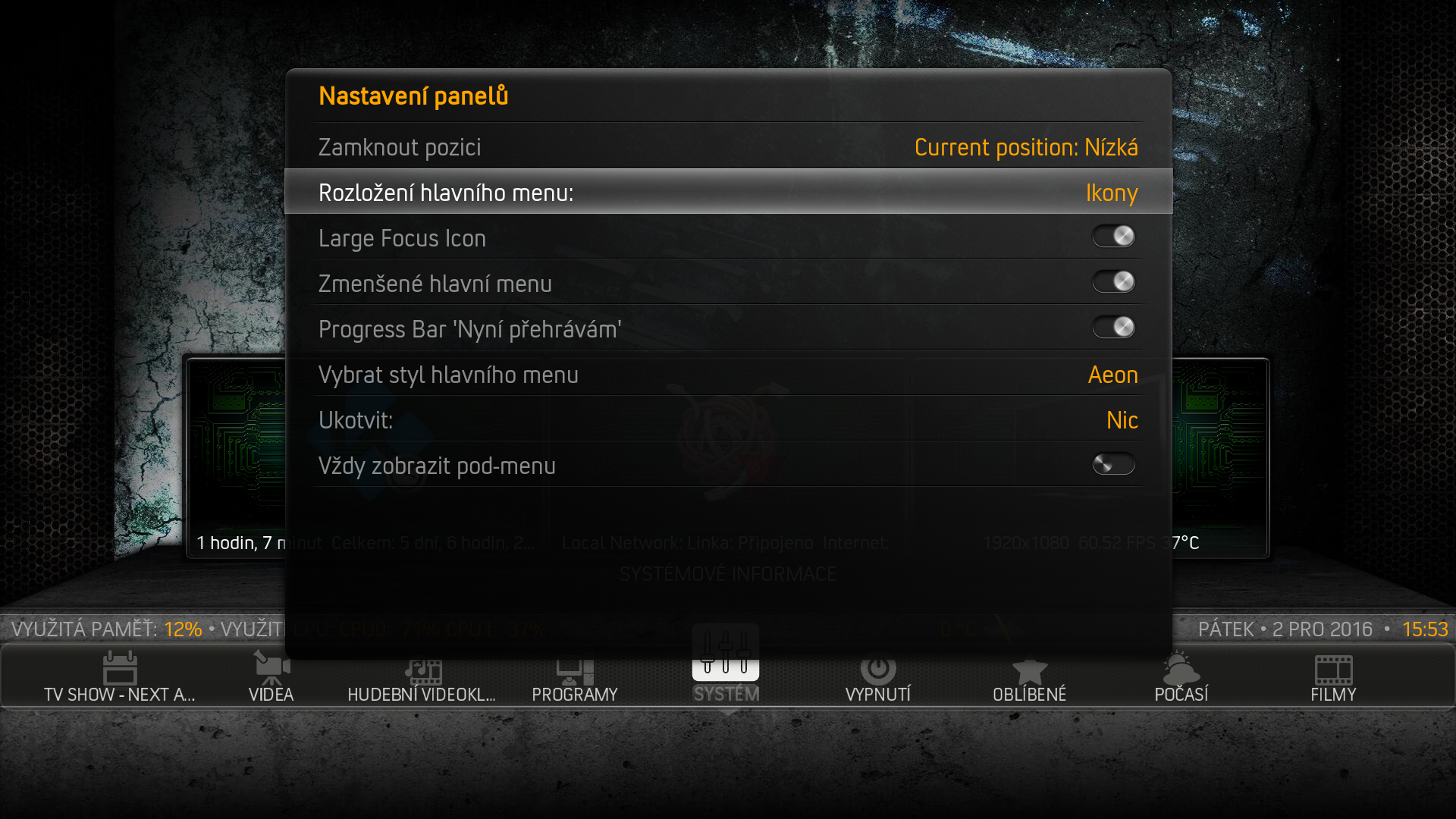Enable Vždy zobrazit pod-menu switch

tap(1113, 464)
